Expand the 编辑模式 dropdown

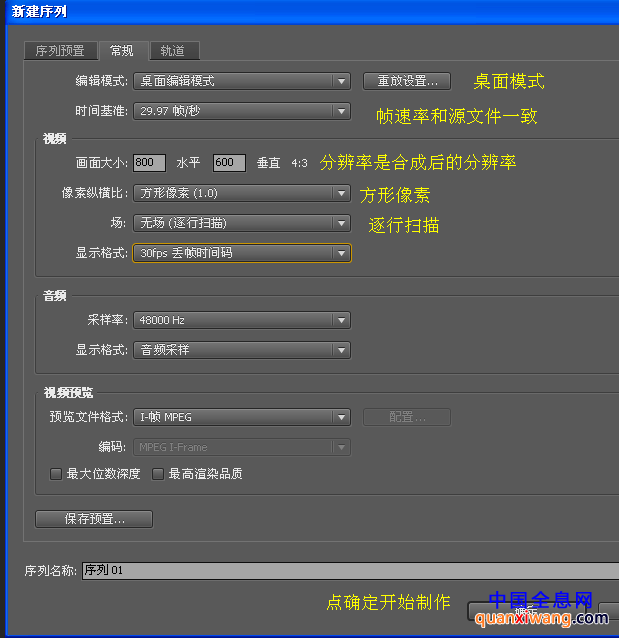pos(241,81)
